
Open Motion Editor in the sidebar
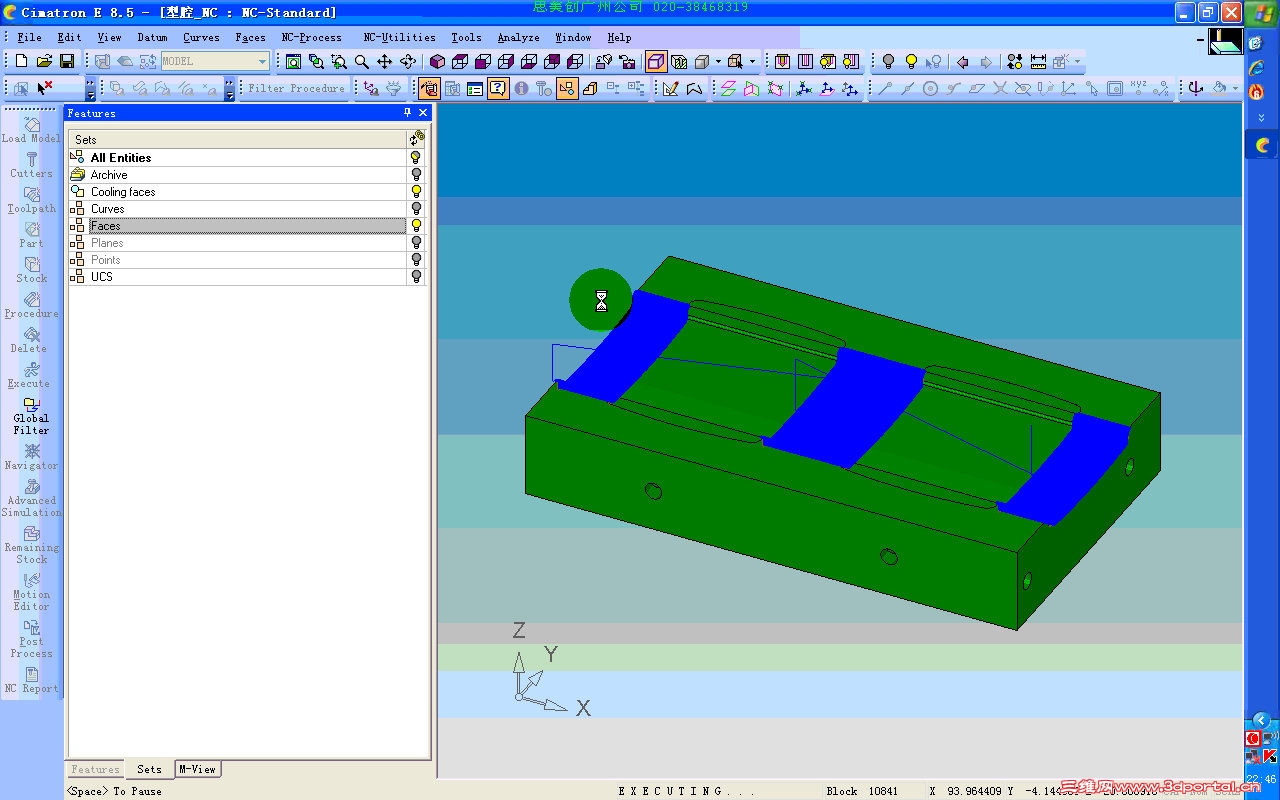[x=31, y=593]
